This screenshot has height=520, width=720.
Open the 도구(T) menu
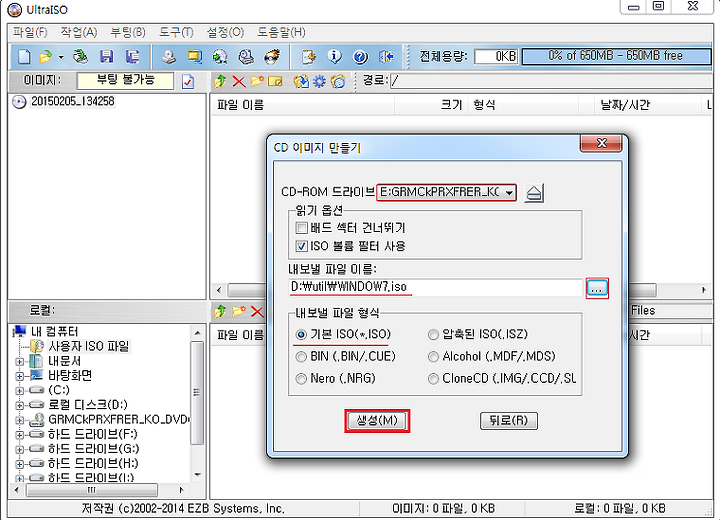click(x=176, y=32)
